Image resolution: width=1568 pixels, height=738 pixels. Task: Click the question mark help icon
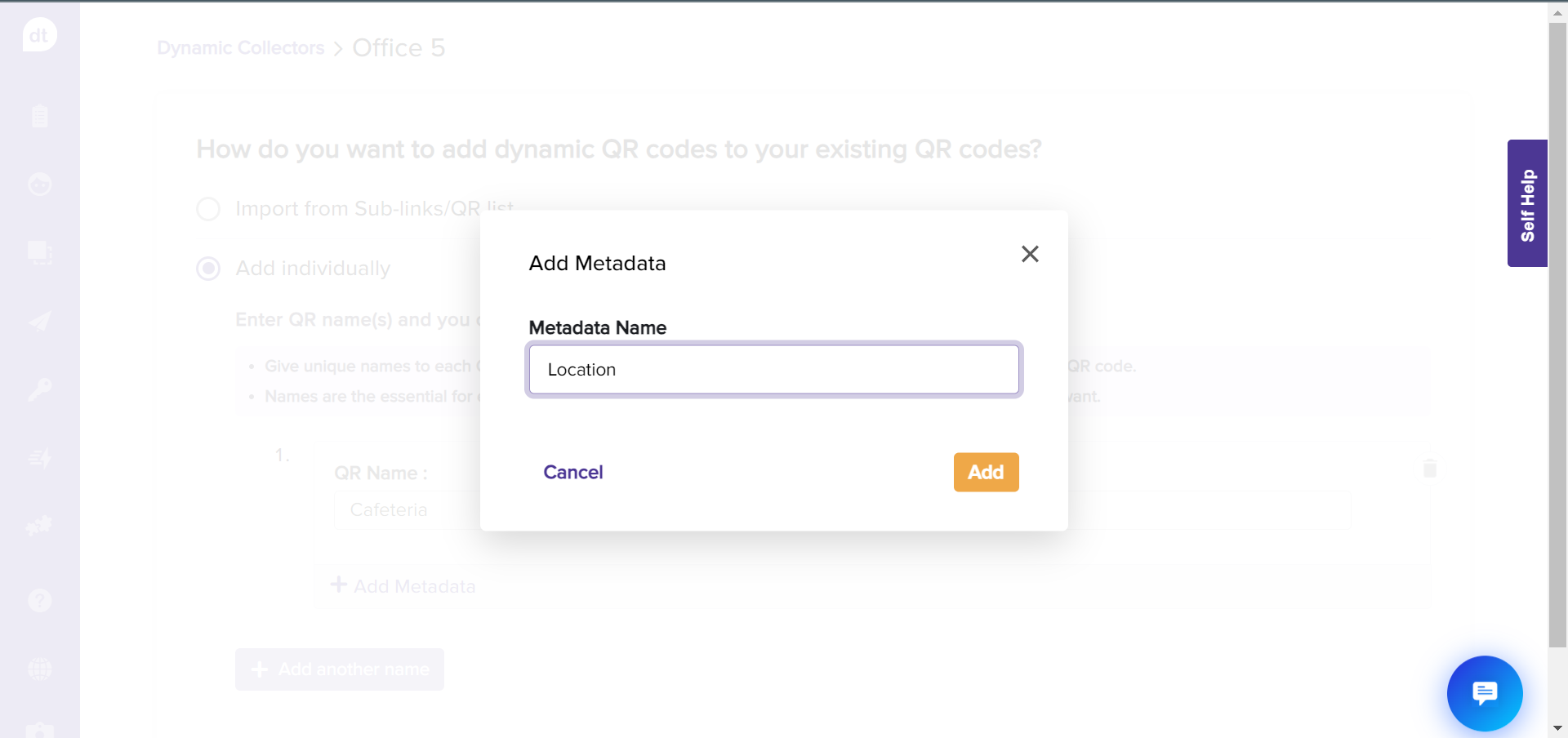click(39, 601)
